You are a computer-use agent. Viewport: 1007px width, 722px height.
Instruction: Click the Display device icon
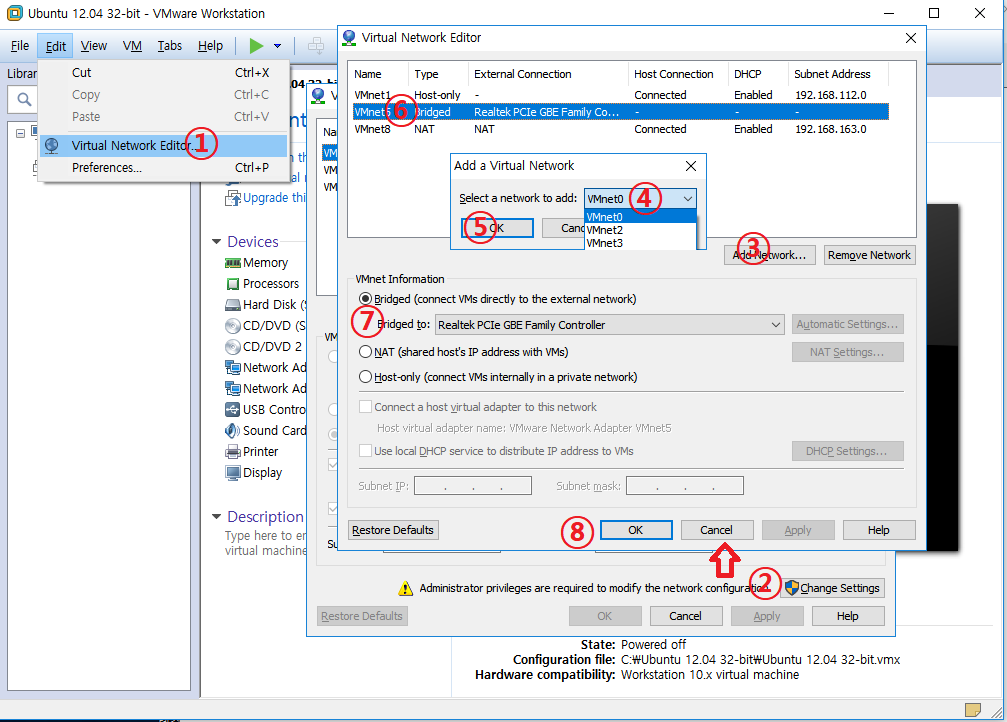233,472
